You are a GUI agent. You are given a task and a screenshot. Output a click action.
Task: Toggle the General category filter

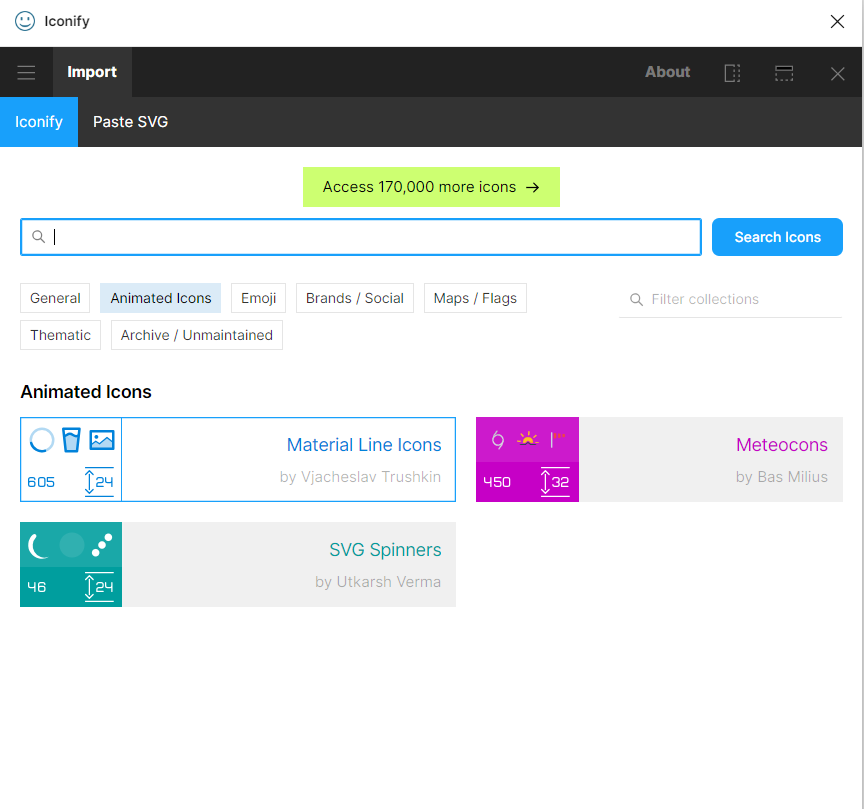point(55,298)
